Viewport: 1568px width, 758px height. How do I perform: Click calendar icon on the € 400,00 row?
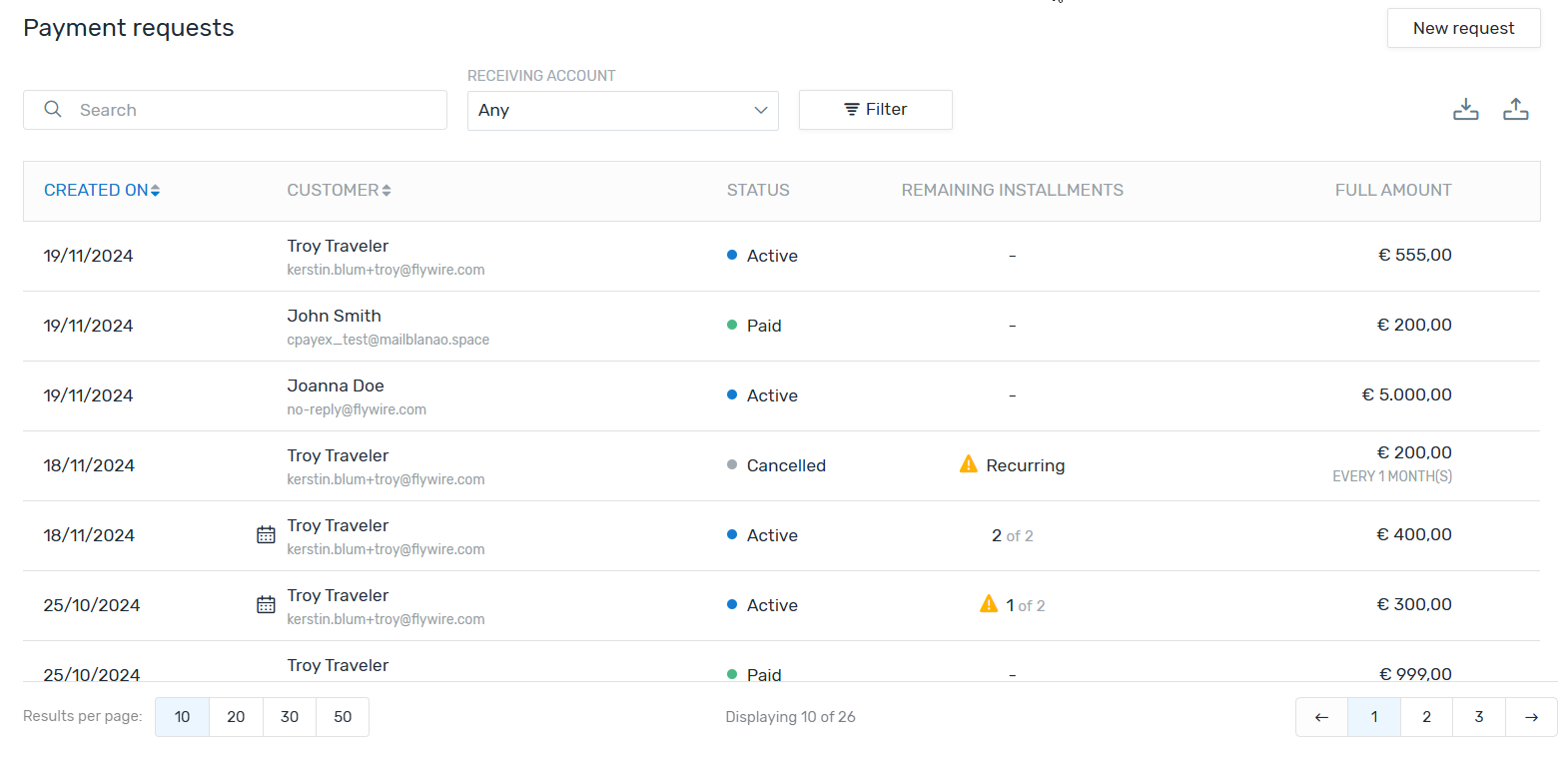point(266,535)
